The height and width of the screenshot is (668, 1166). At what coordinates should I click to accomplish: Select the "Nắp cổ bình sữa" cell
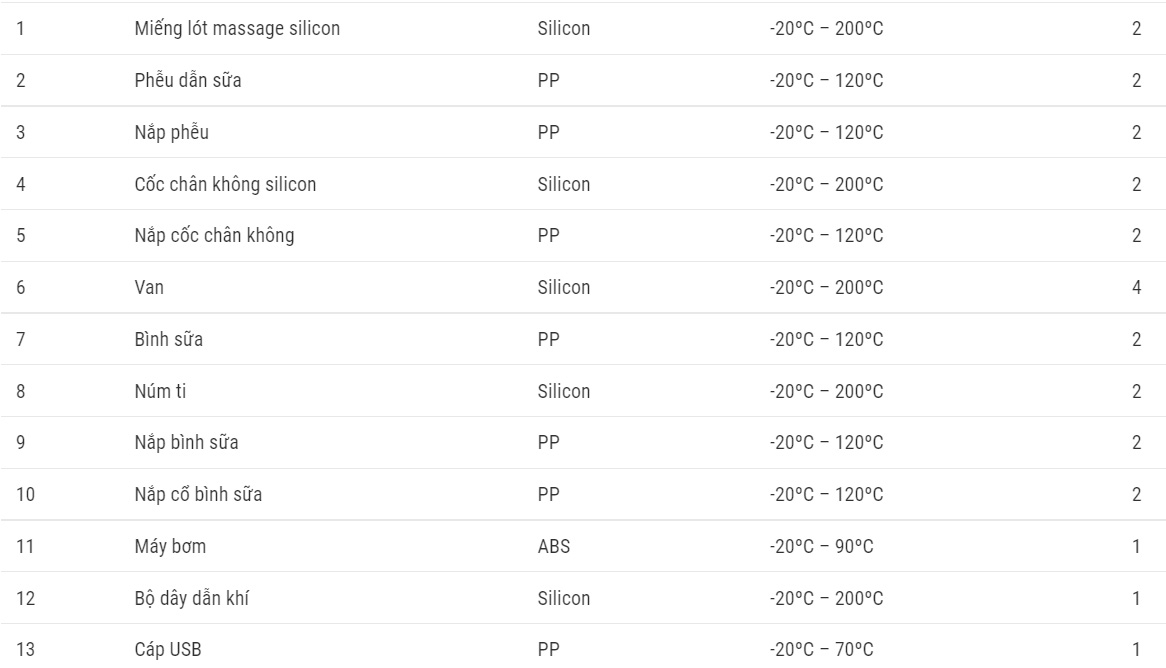198,494
